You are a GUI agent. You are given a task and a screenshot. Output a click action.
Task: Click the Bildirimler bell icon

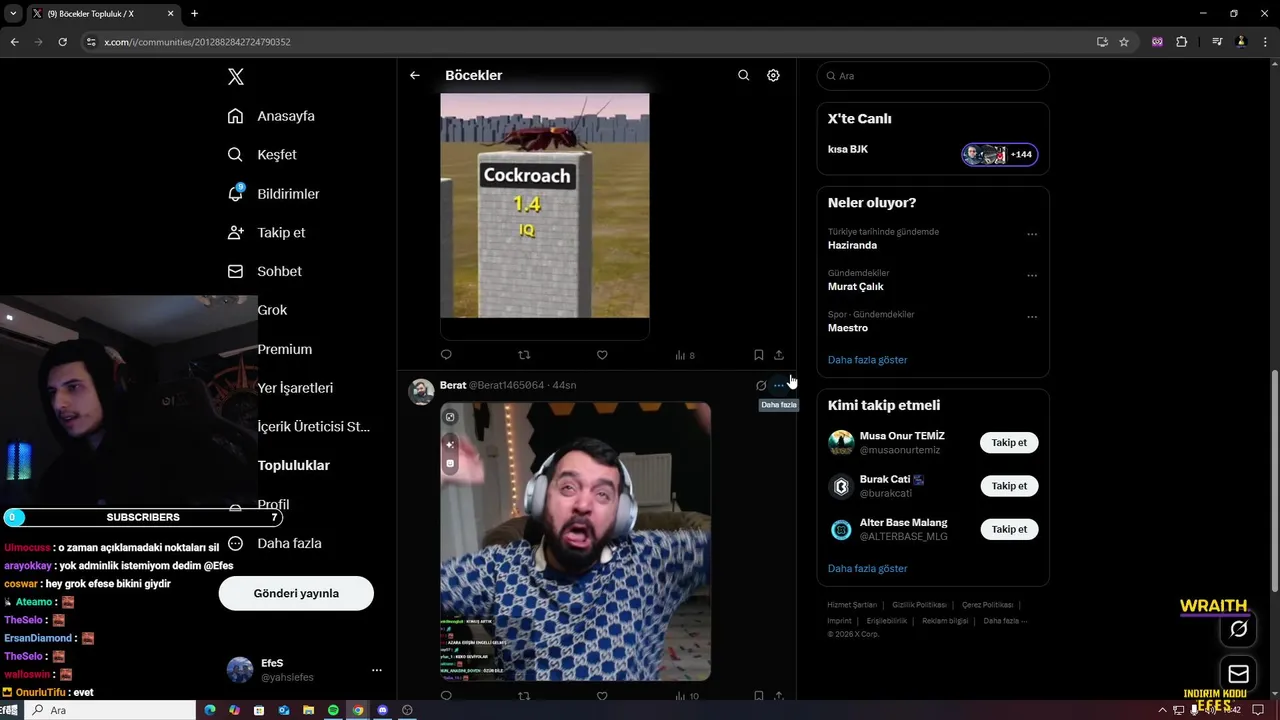(236, 193)
